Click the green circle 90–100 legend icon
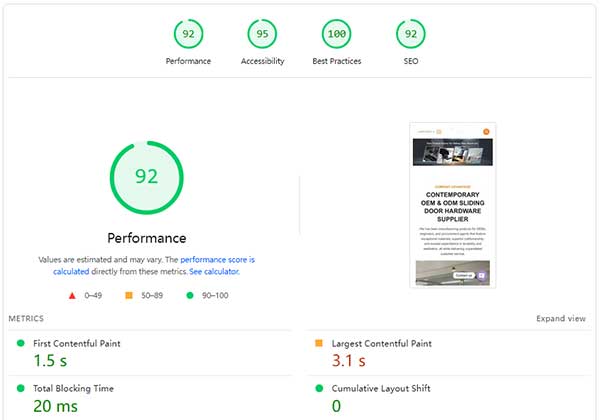The height and width of the screenshot is (420, 600). click(192, 296)
